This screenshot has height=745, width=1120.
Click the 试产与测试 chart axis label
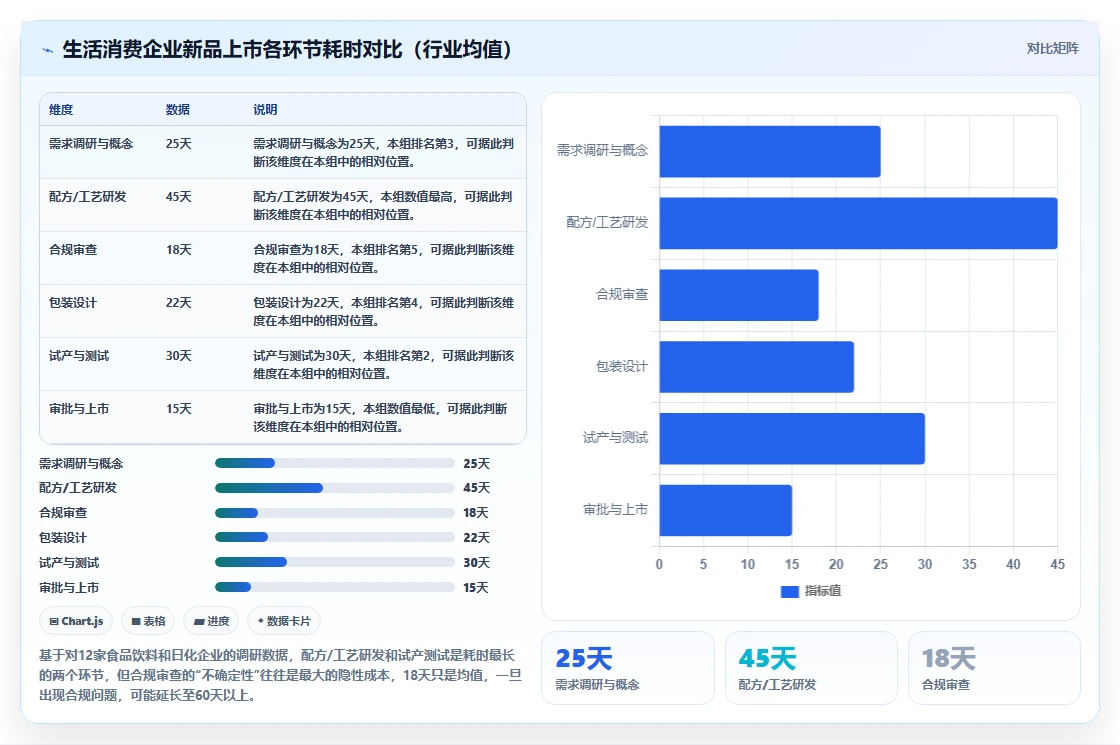tap(615, 437)
